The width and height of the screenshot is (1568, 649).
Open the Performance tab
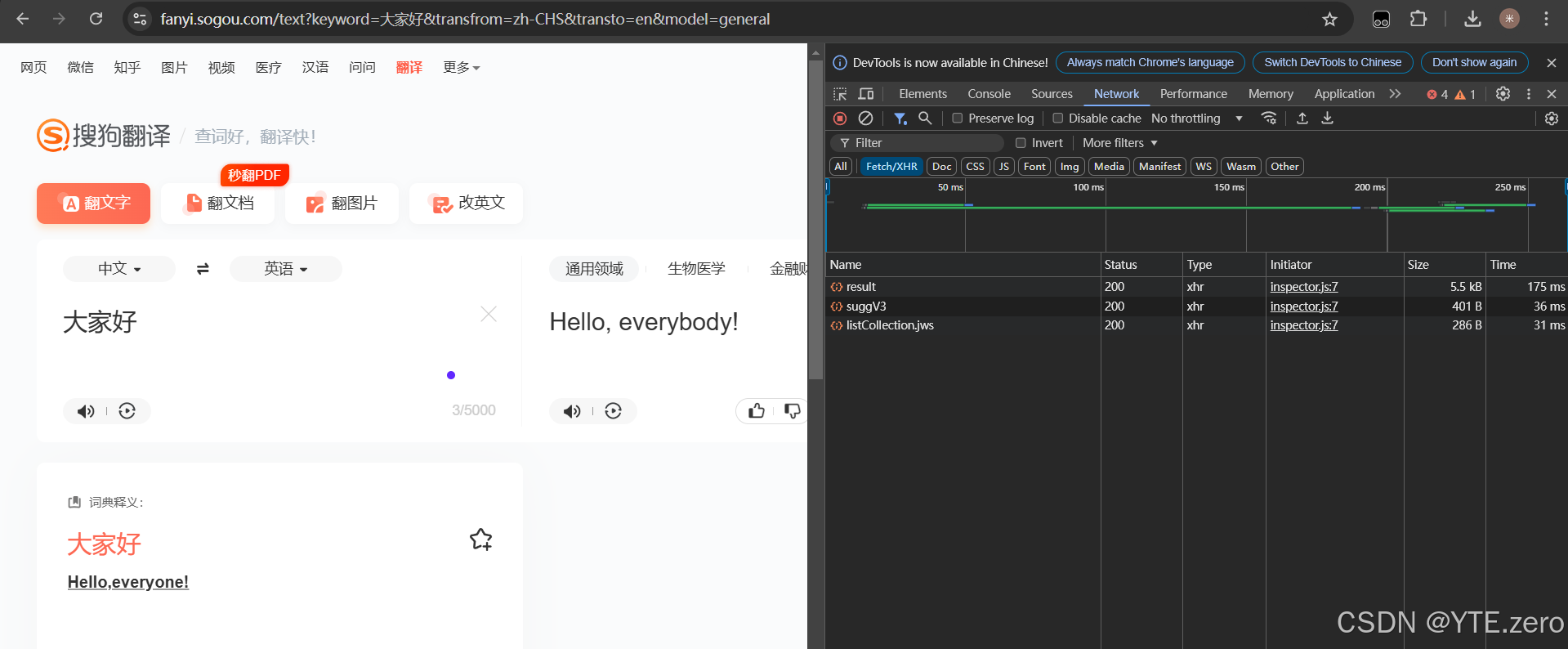(1193, 94)
